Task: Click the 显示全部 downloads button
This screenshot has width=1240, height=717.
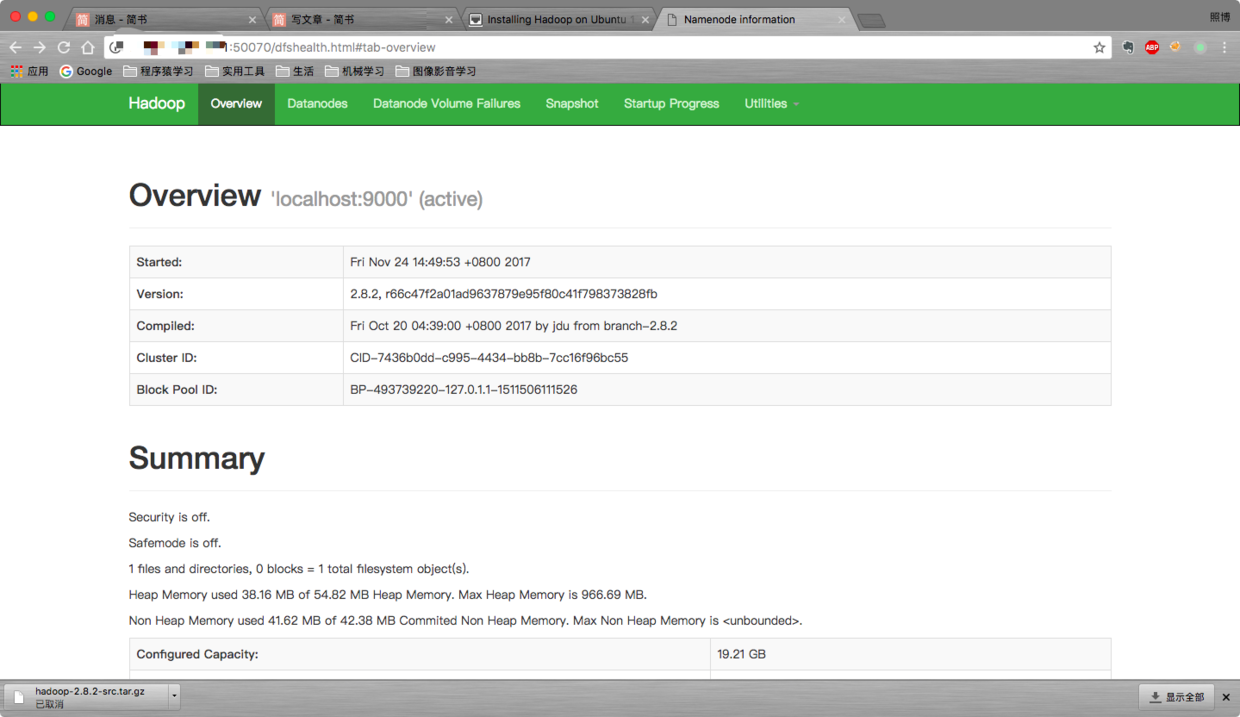Action: [x=1176, y=697]
